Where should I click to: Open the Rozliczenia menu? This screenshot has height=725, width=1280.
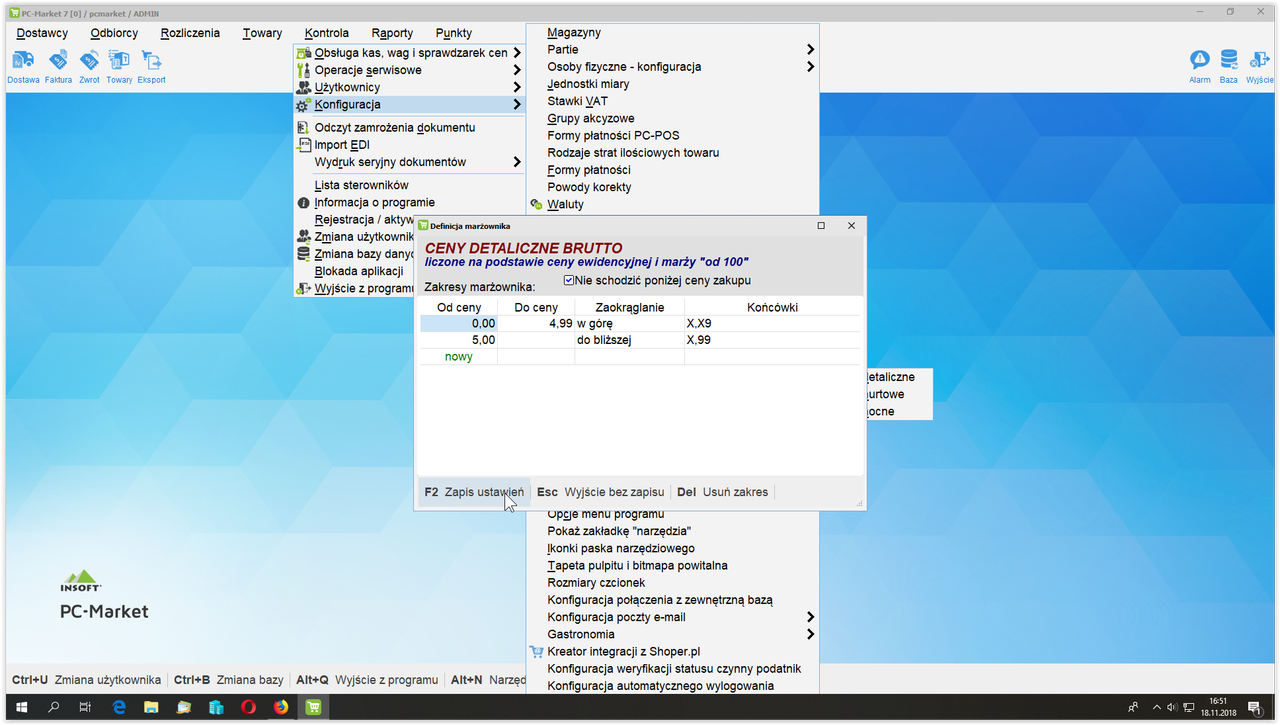(x=190, y=33)
